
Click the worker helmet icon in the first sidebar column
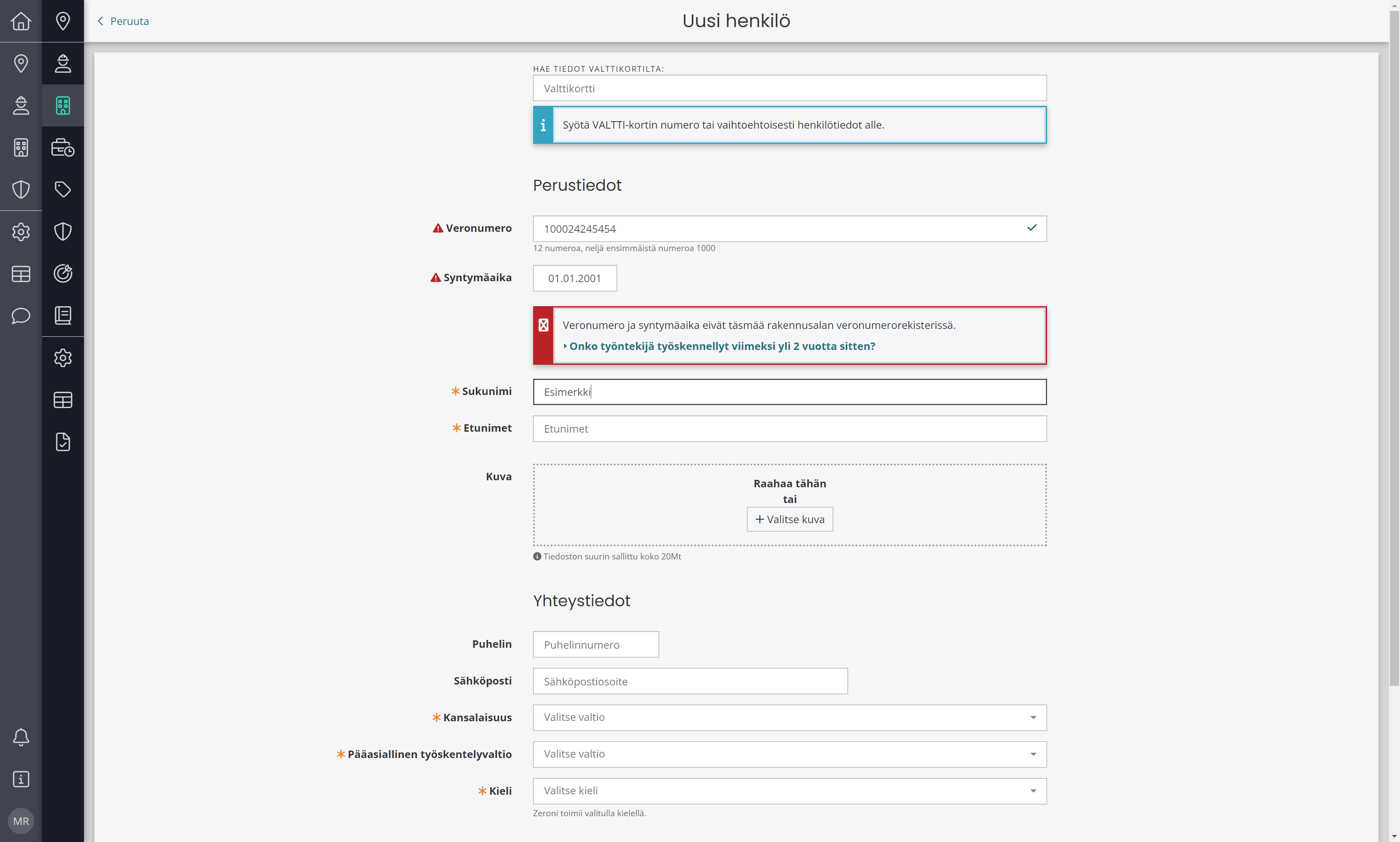[x=21, y=105]
